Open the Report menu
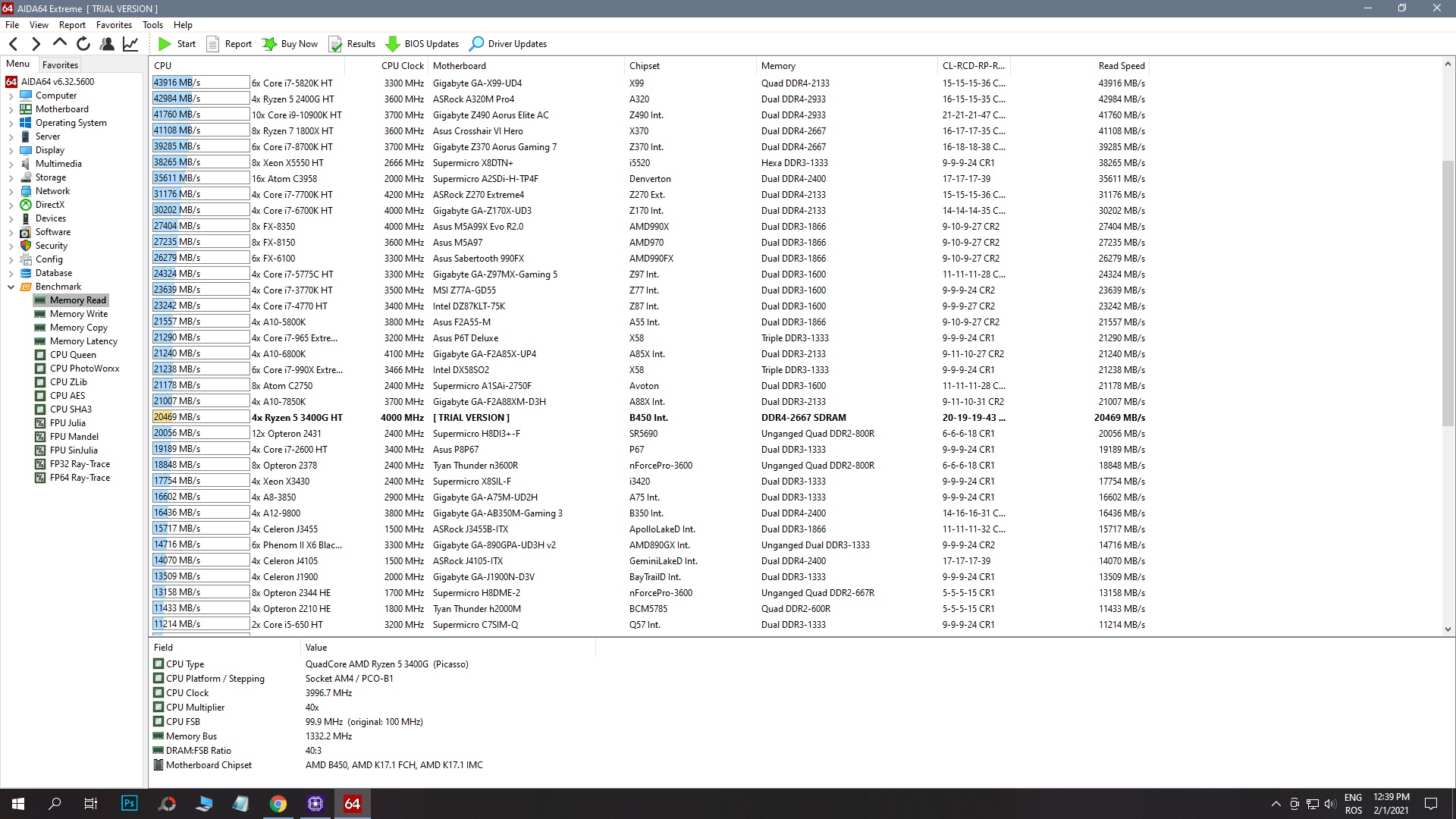 [x=72, y=24]
